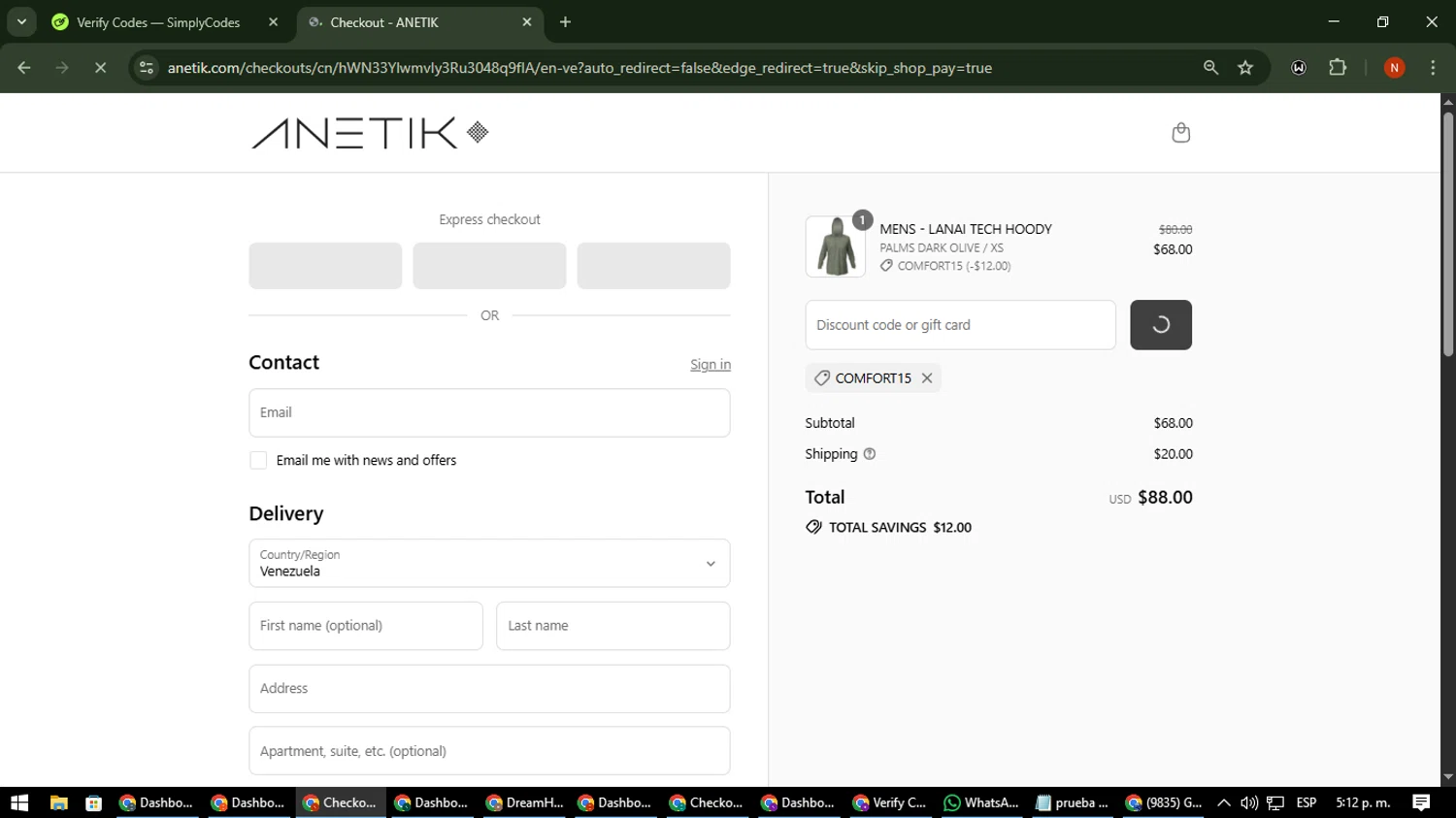Click the Sign in link
The image size is (1456, 818).
click(x=711, y=365)
